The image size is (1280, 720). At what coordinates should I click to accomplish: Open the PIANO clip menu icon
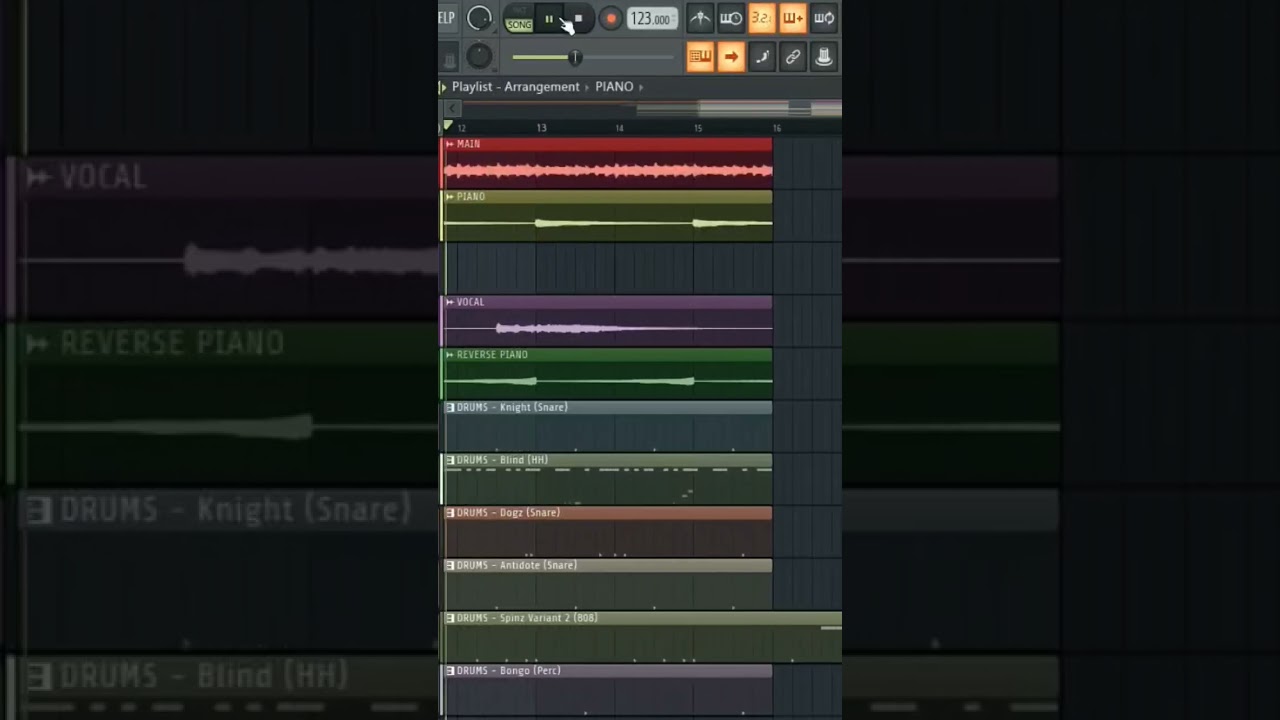[450, 197]
